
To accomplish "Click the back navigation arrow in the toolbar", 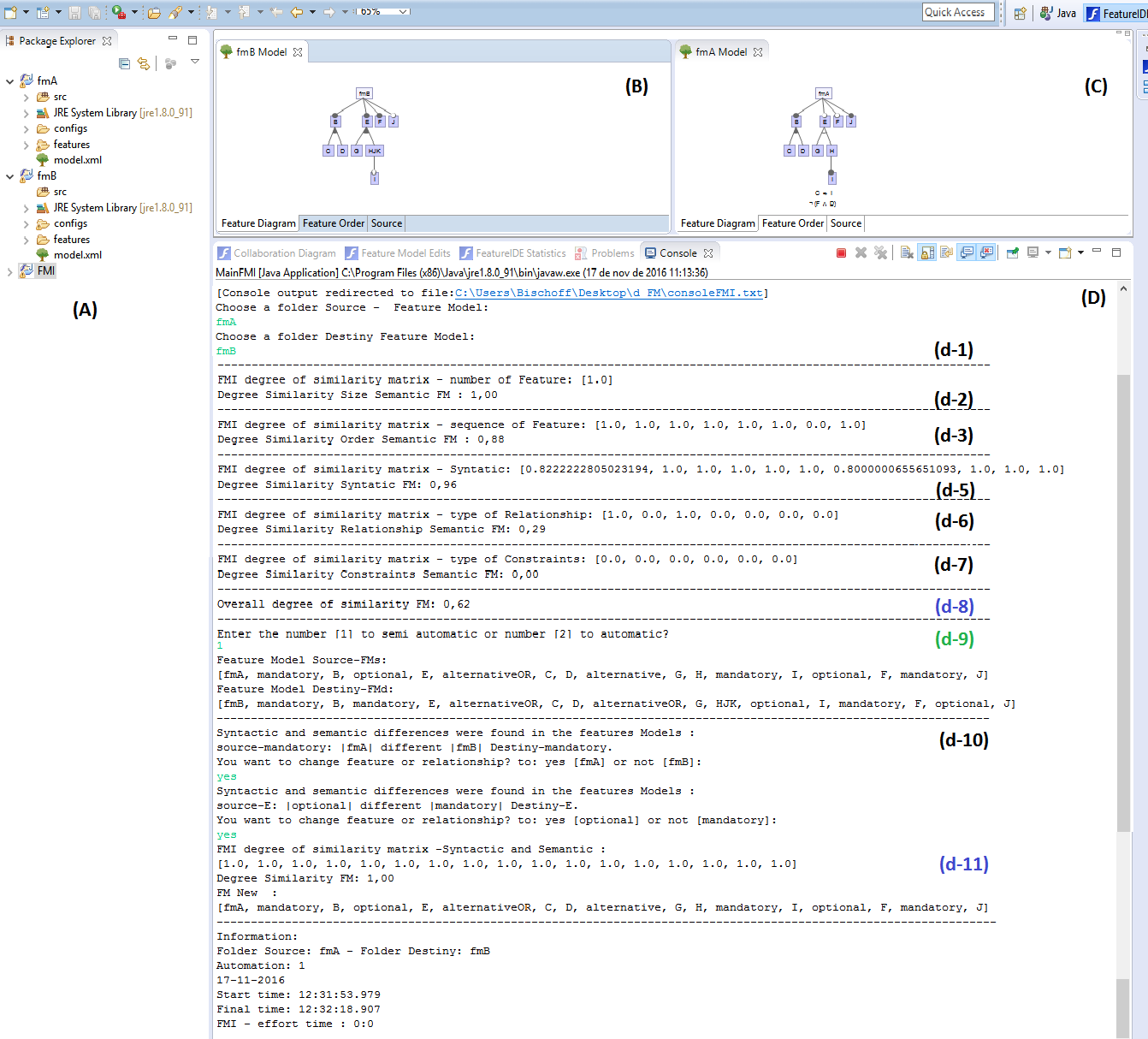I will pos(297,12).
